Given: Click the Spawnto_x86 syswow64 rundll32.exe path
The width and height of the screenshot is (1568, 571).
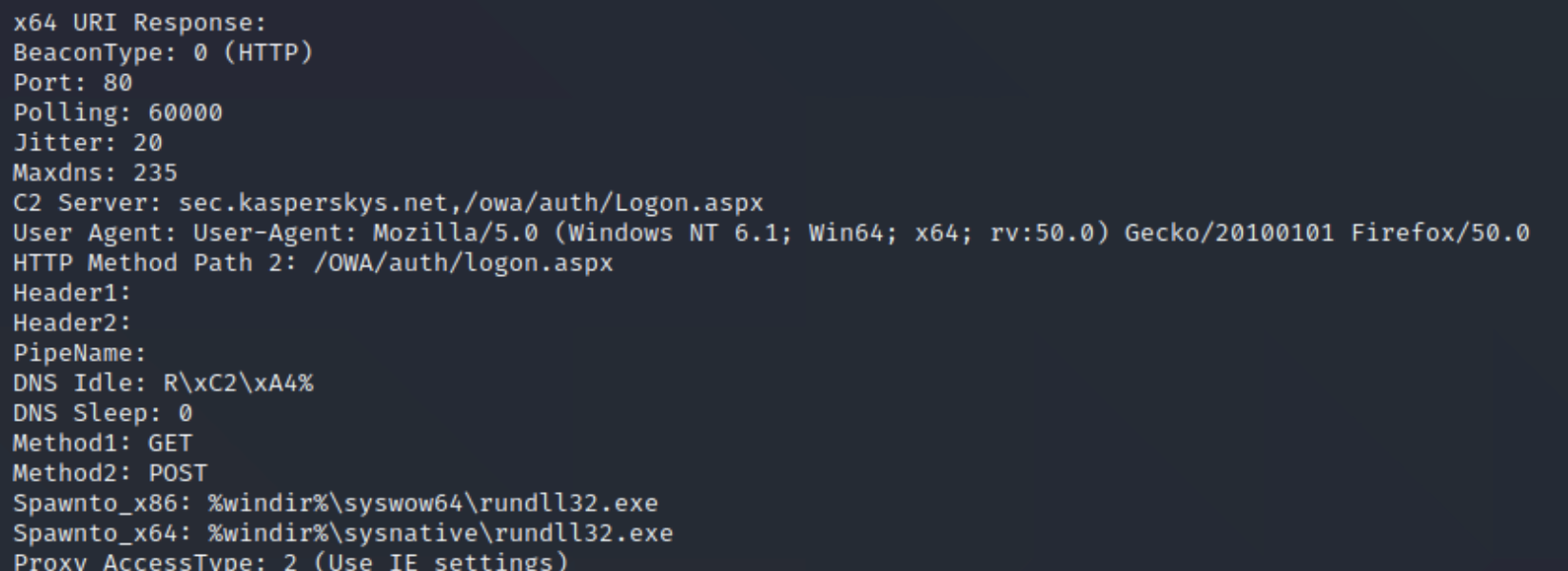Looking at the screenshot, I should point(433,502).
